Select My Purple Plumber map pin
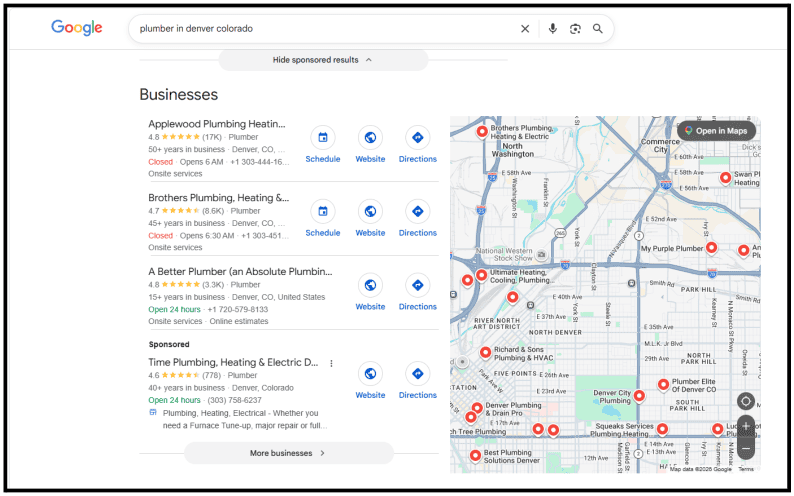Viewport: 794px width, 496px height. pyautogui.click(x=711, y=248)
